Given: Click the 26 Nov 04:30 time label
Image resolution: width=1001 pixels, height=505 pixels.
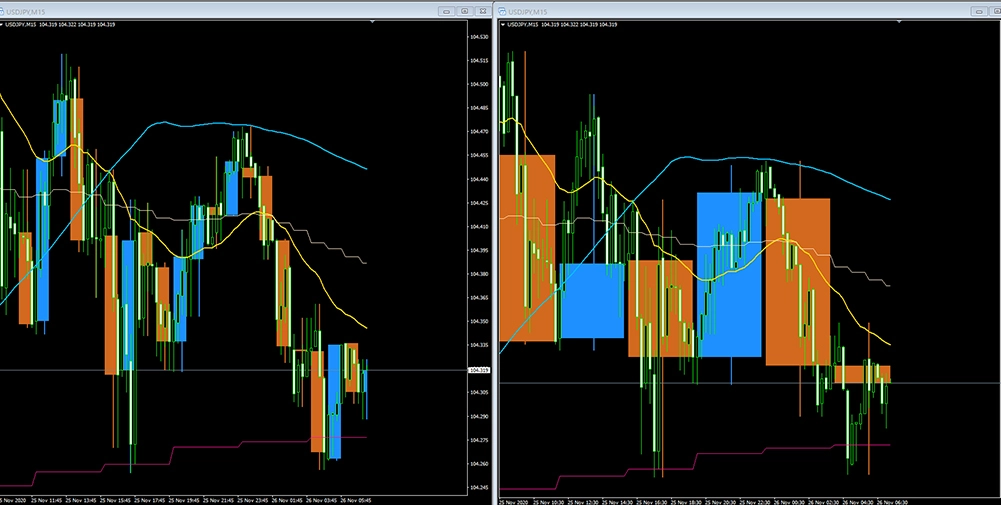Looking at the screenshot, I should [859, 502].
